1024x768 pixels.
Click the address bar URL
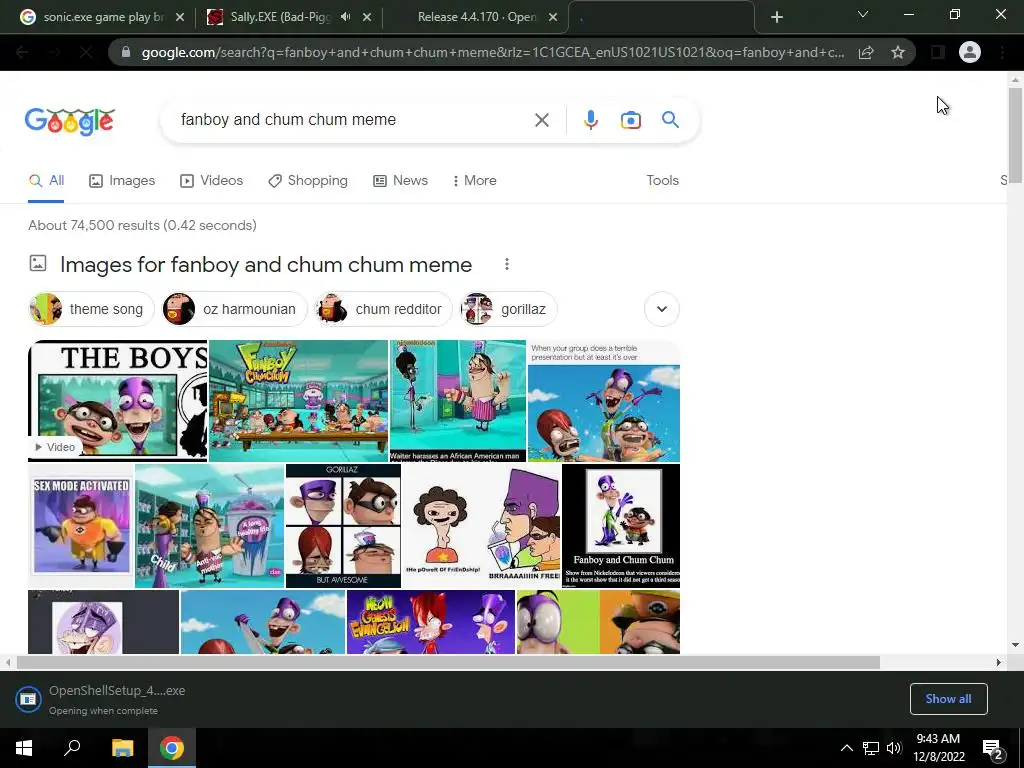tap(493, 52)
